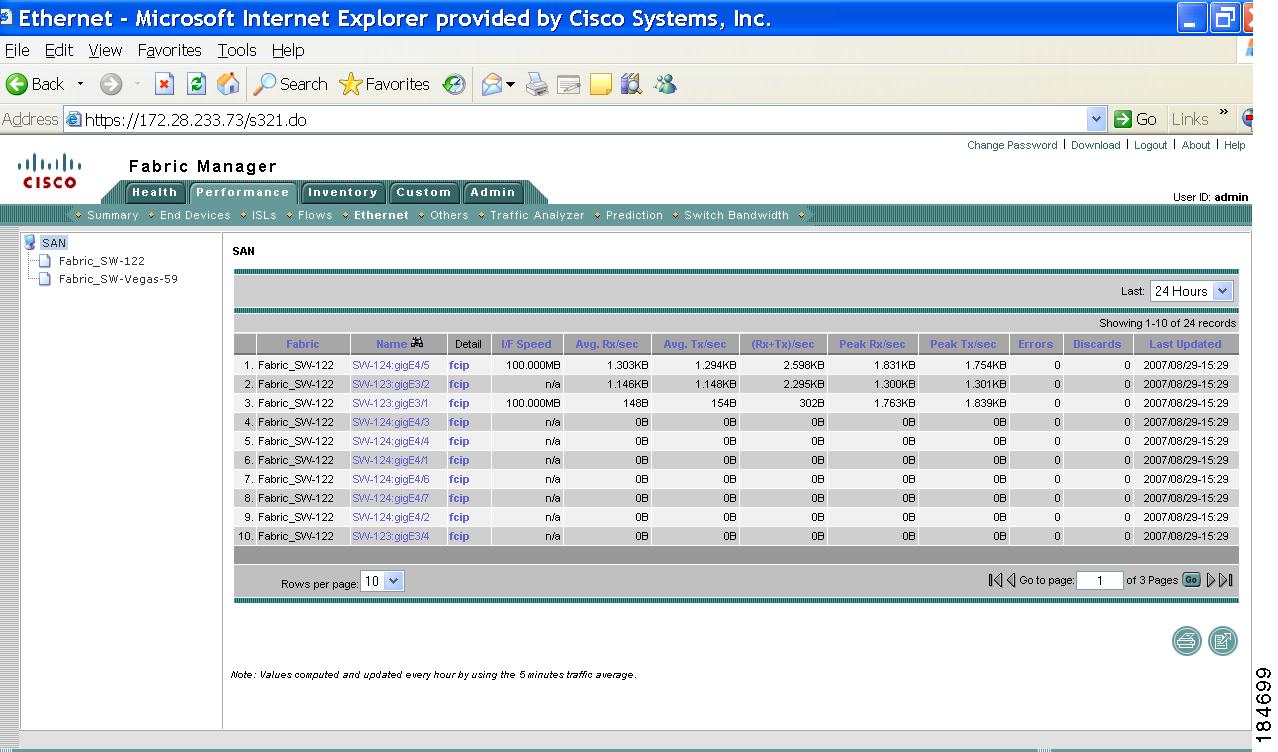This screenshot has width=1278, height=752.
Task: Click the IE Home toolbar icon
Action: click(228, 85)
